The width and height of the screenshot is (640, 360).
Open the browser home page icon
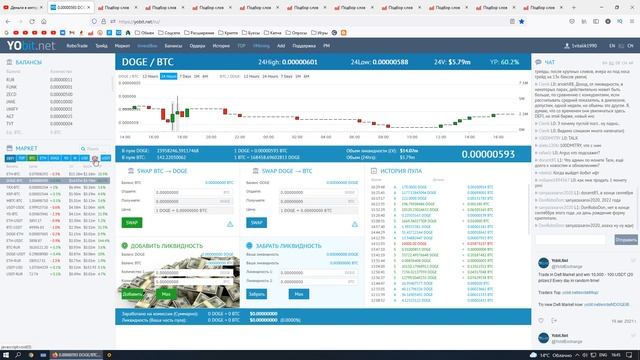pos(44,21)
